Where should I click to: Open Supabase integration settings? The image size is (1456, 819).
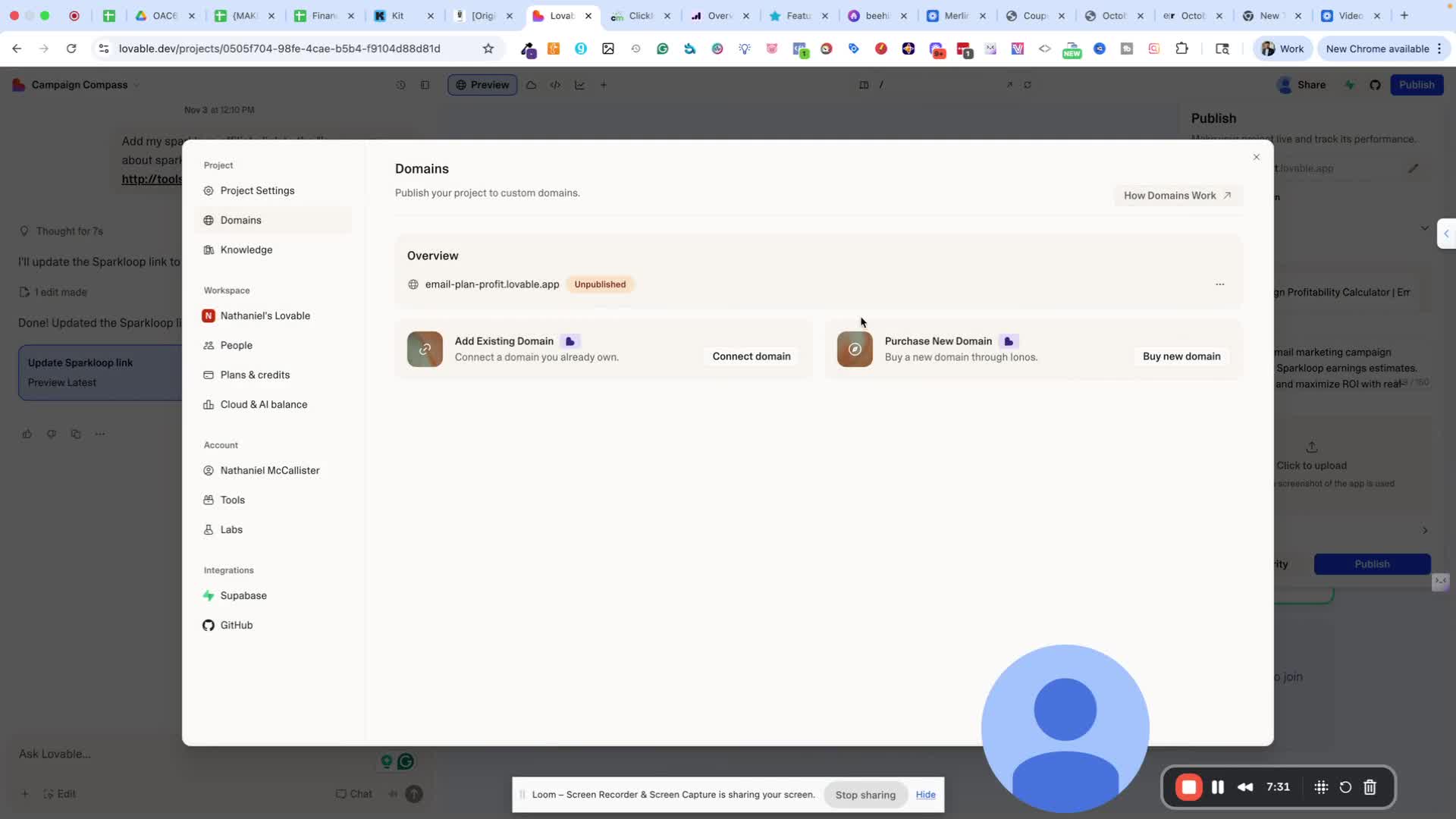click(x=243, y=595)
